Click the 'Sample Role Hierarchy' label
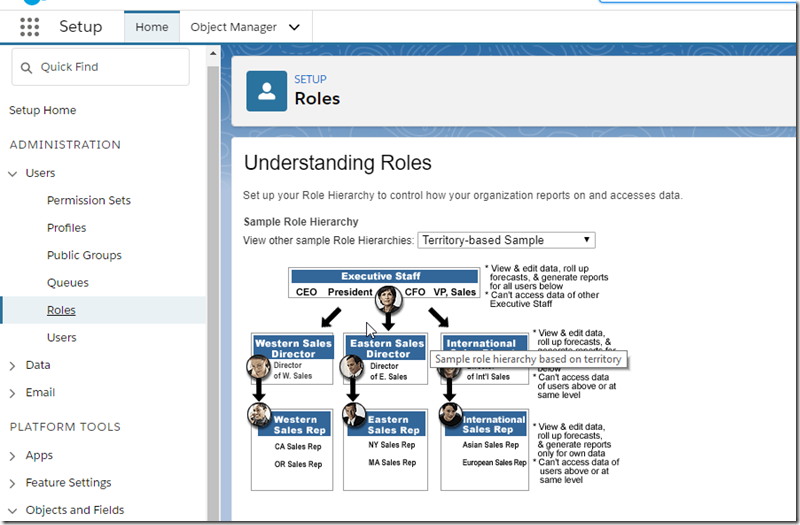 click(x=301, y=222)
